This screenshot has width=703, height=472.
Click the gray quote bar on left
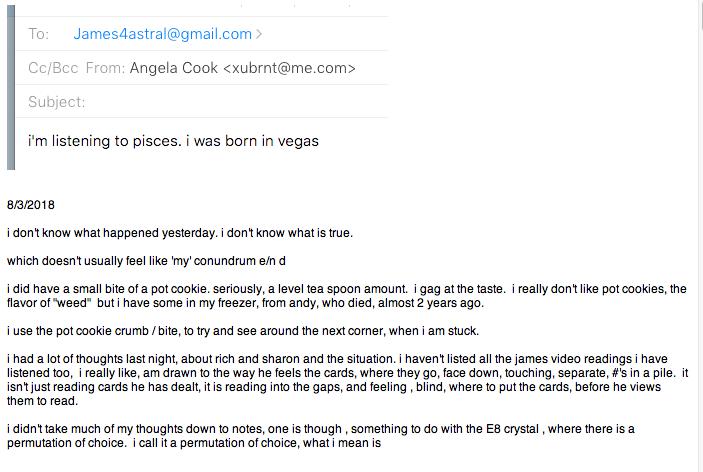[11, 87]
